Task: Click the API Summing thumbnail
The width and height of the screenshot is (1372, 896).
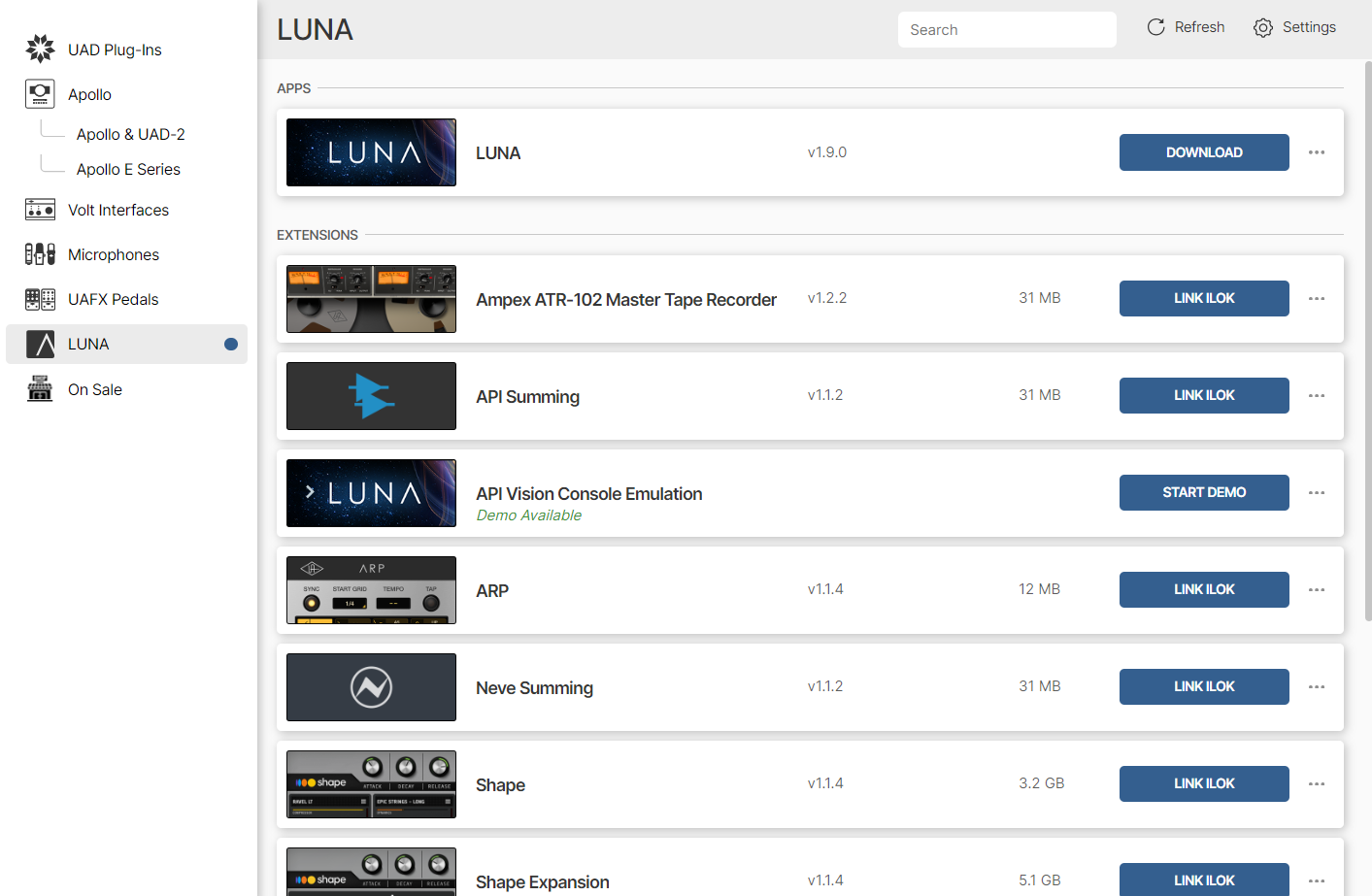Action: (x=371, y=396)
